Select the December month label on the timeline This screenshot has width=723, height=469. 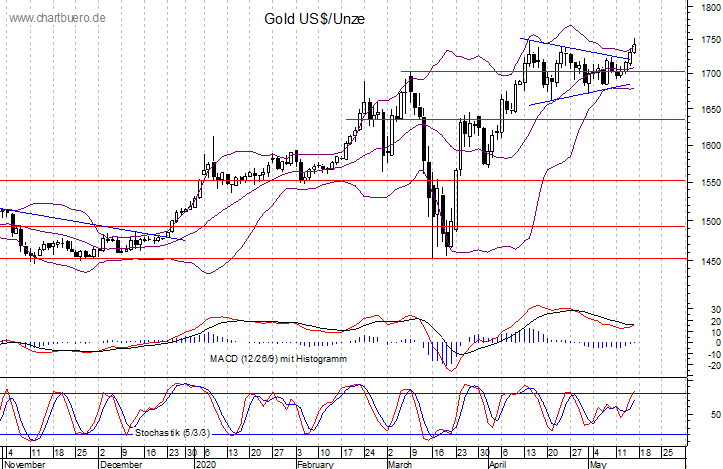pyautogui.click(x=121, y=464)
